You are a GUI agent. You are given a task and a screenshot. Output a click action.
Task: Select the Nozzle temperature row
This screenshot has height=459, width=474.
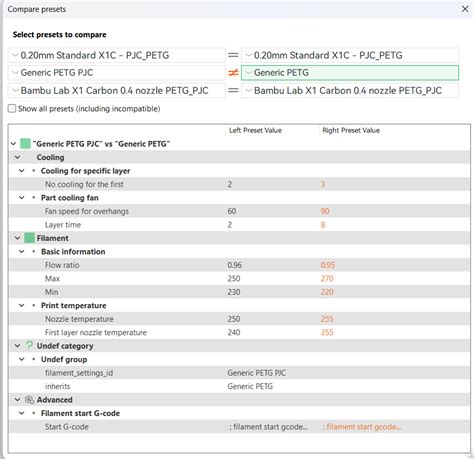(x=239, y=319)
